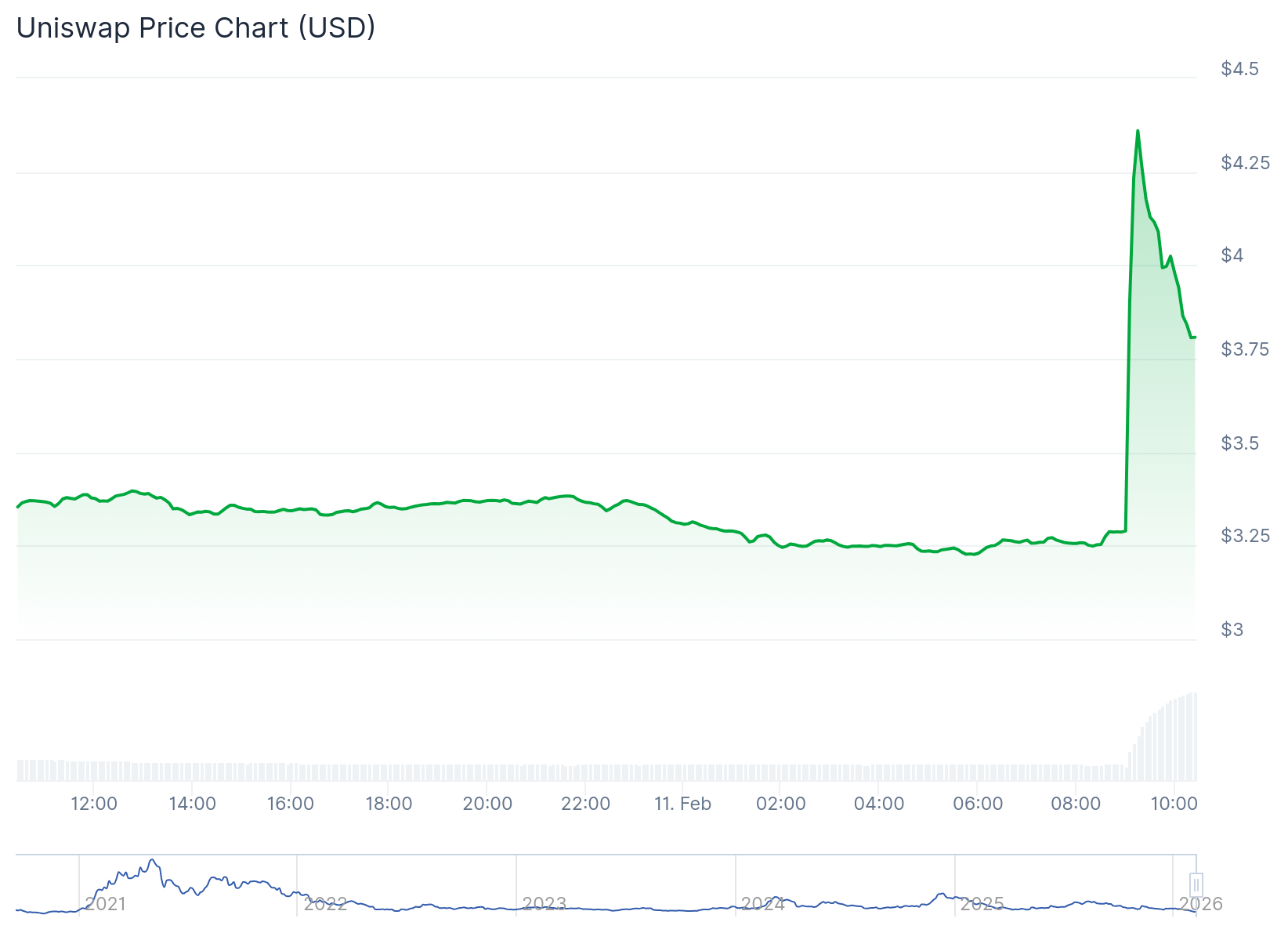Click the tallest volume bar at far right
The width and height of the screenshot is (1288, 940).
click(1194, 736)
